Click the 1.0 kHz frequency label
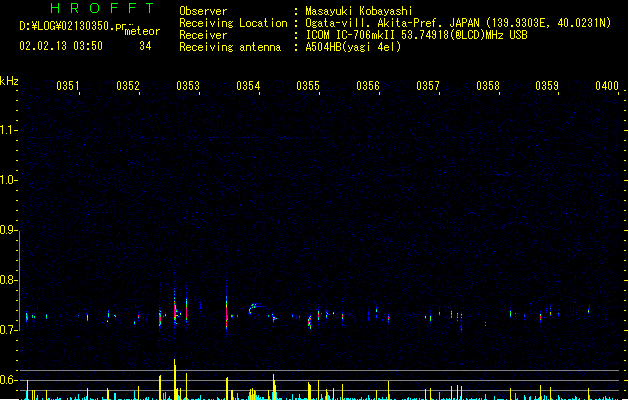 point(8,180)
